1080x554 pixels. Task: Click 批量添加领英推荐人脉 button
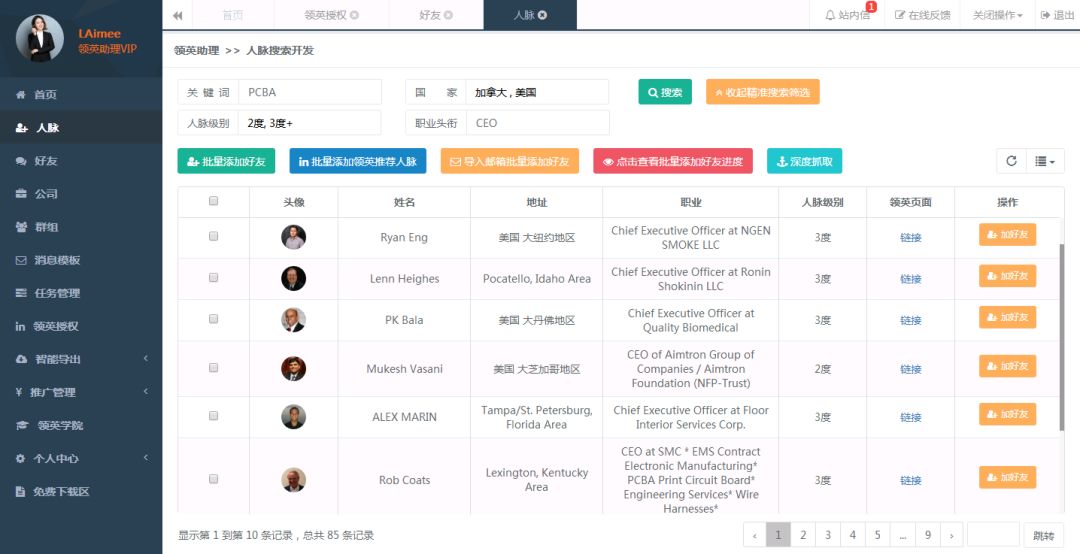point(357,161)
